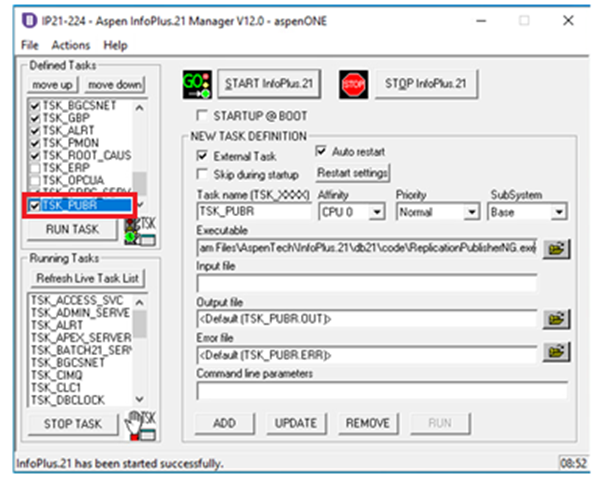Screen dimensions: 598x478
Task: Open the Affinity CPU 0 dropdown
Action: [x=376, y=212]
